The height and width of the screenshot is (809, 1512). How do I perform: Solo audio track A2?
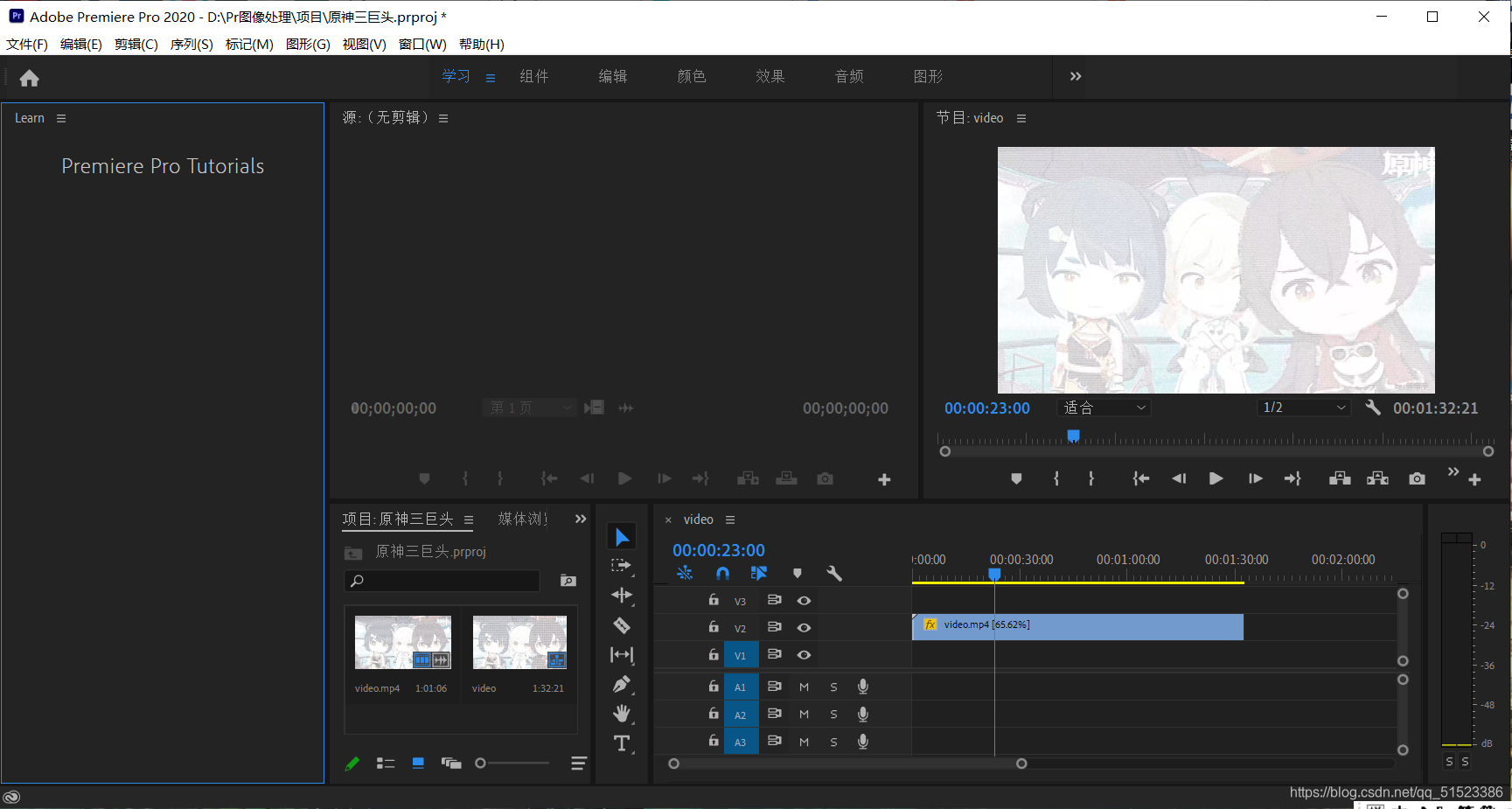click(833, 715)
